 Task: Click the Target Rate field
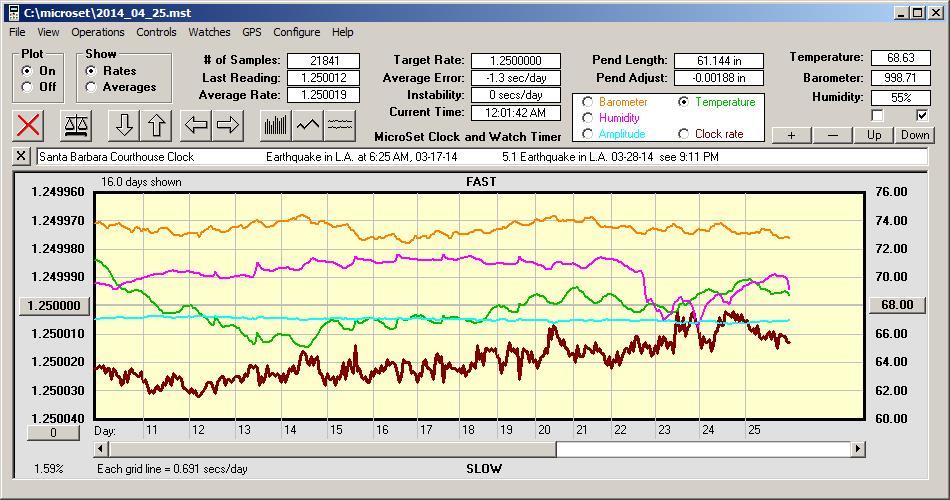click(516, 61)
